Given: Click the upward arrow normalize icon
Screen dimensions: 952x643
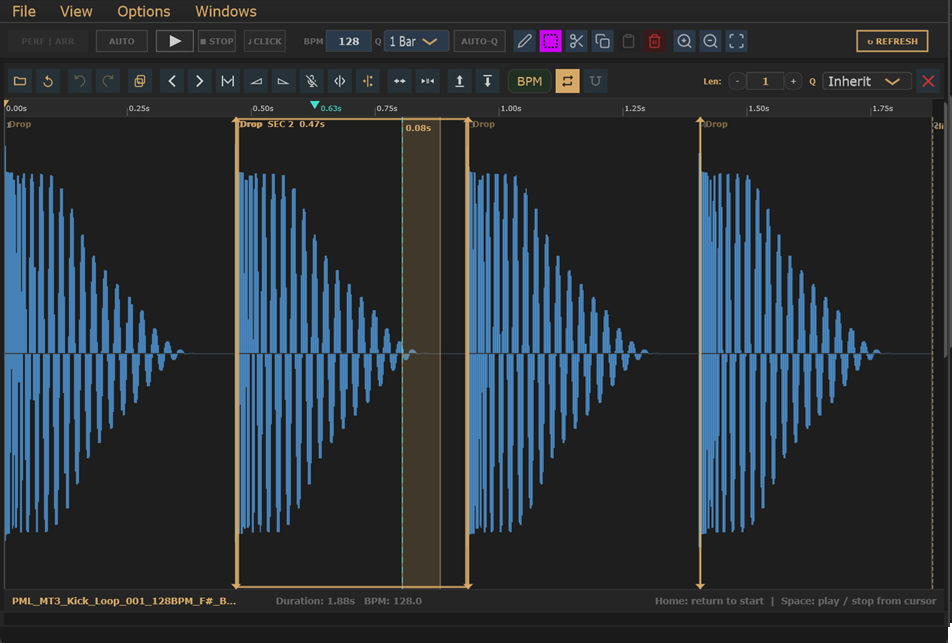Looking at the screenshot, I should tap(460, 81).
